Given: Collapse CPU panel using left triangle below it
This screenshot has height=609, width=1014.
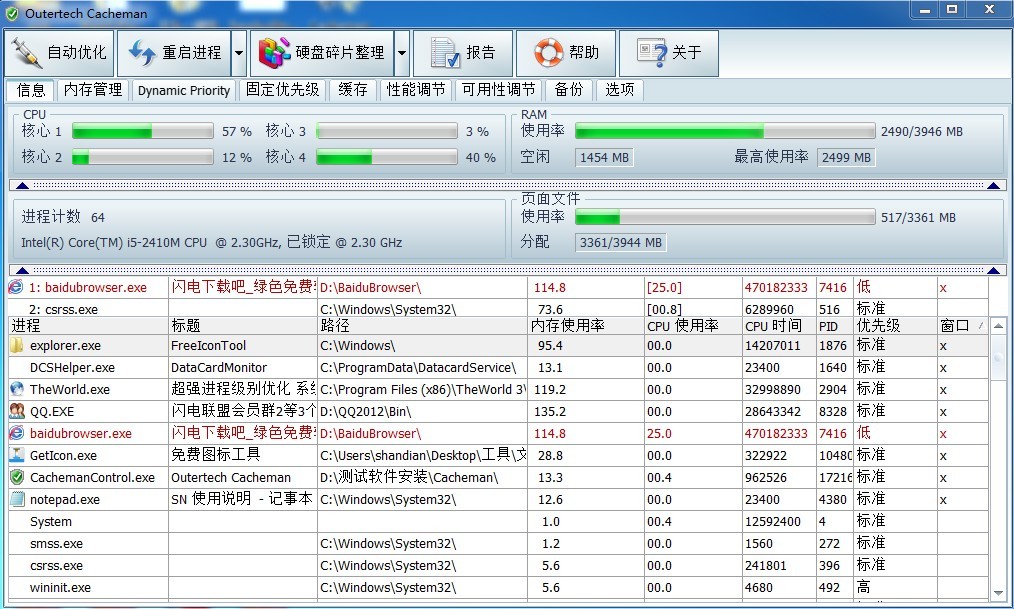Looking at the screenshot, I should click(x=22, y=186).
